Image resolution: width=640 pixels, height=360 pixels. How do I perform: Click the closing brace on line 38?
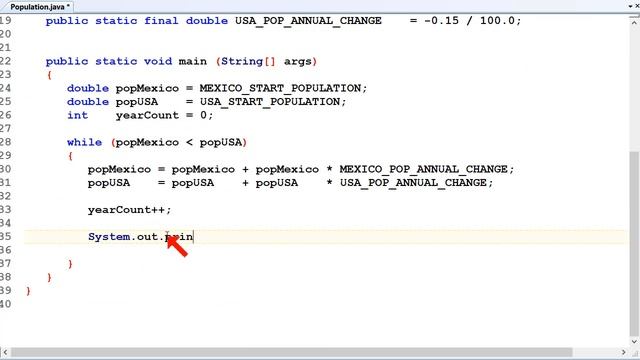[49, 278]
